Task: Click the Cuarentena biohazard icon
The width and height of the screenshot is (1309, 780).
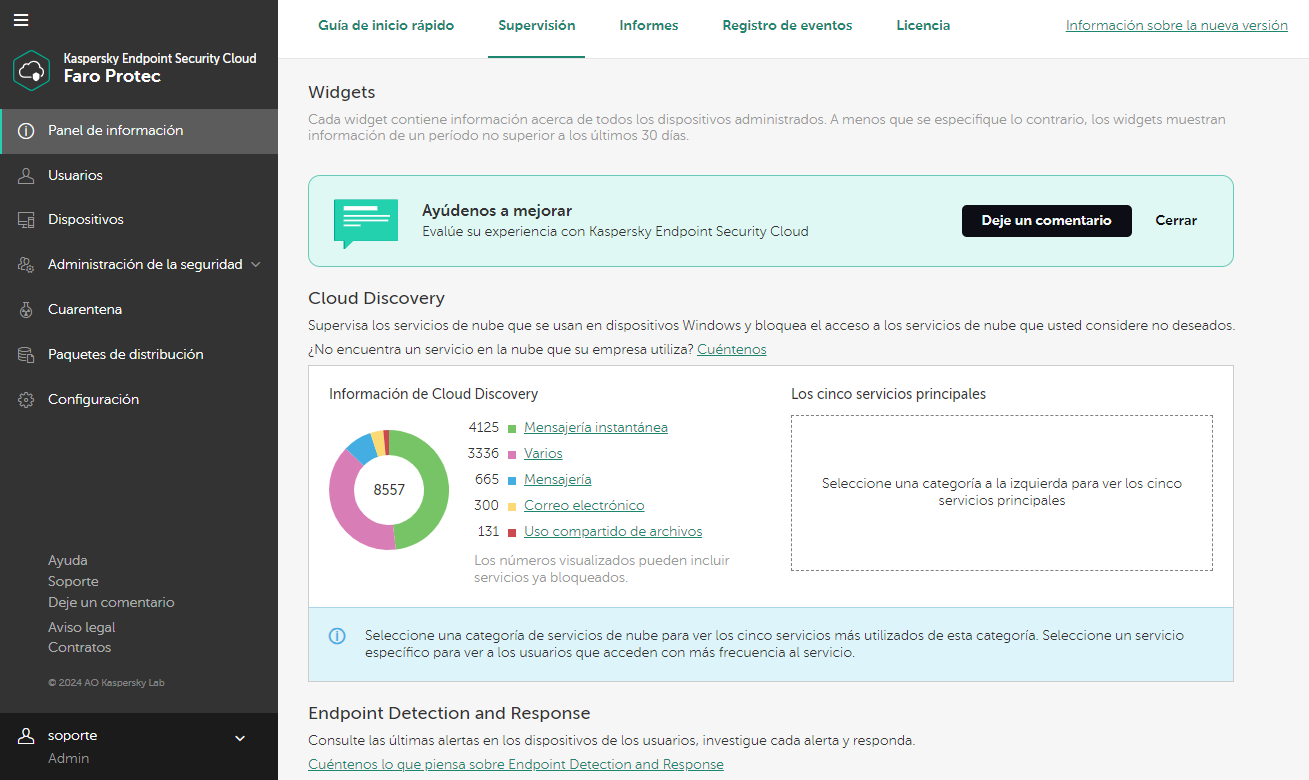Action: (27, 310)
